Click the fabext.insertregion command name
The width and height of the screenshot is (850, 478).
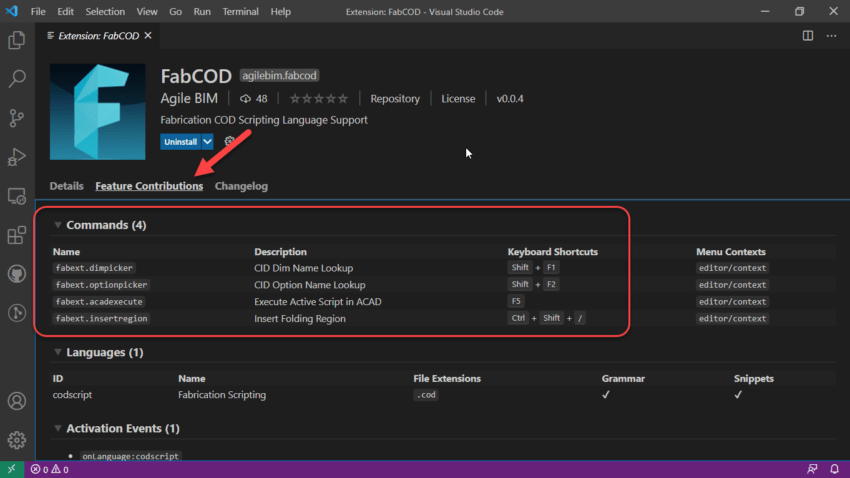(101, 318)
